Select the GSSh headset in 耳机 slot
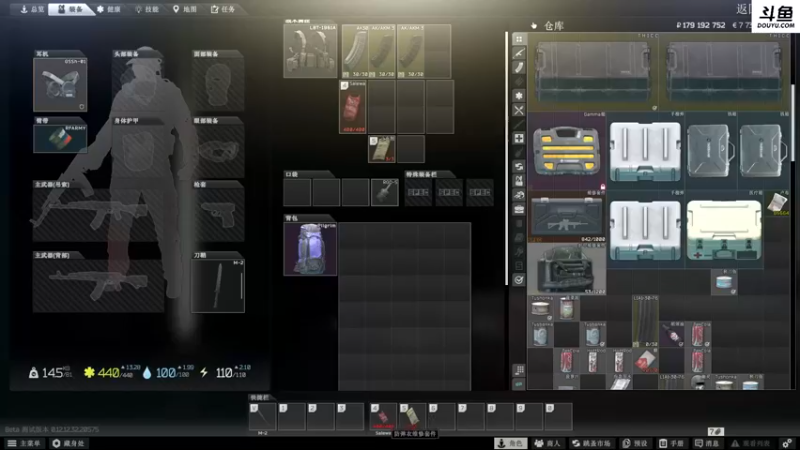 60,84
